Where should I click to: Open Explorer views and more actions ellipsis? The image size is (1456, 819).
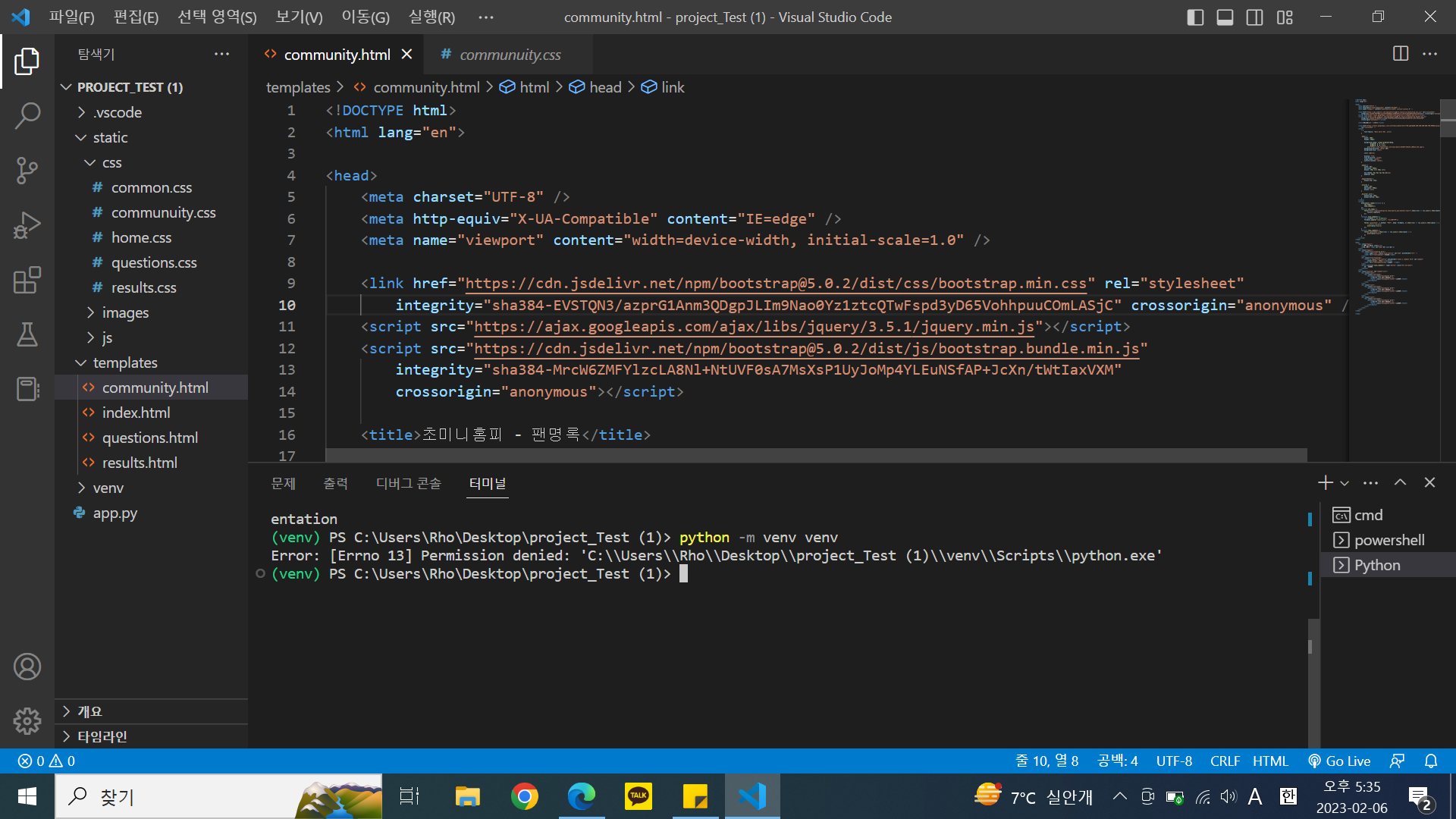coord(221,54)
